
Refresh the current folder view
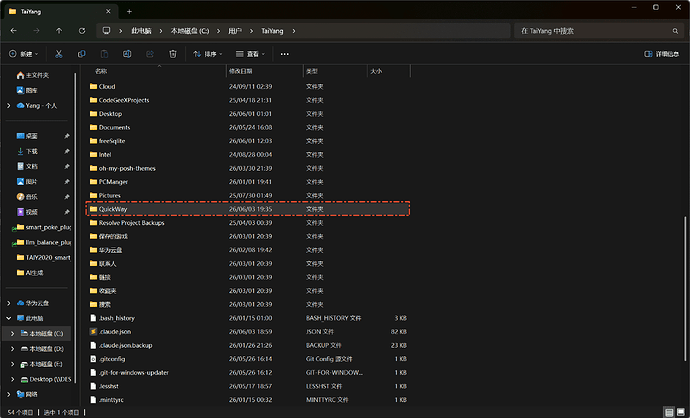82,31
